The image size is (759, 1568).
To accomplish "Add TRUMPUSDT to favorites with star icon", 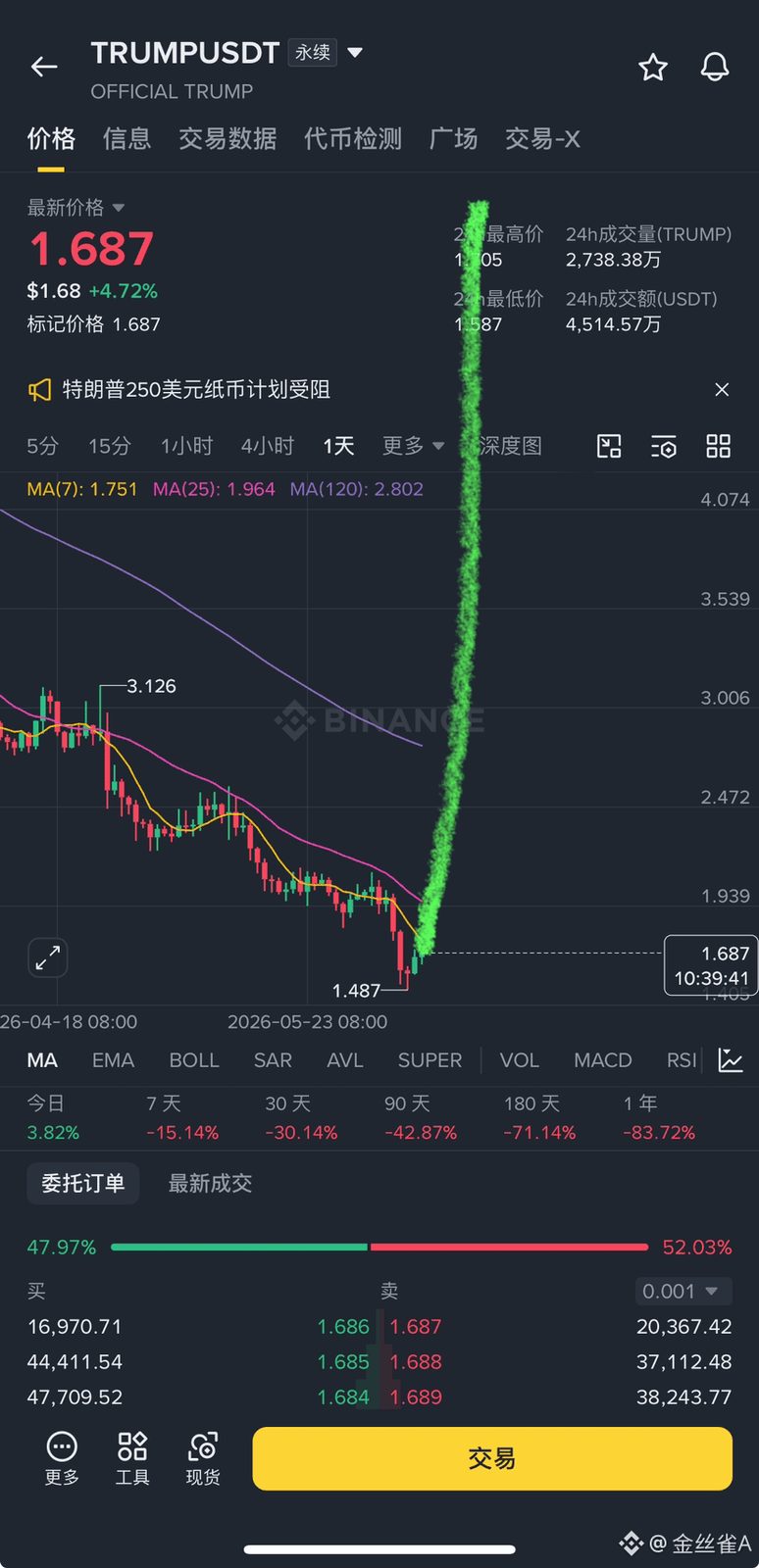I will point(653,68).
